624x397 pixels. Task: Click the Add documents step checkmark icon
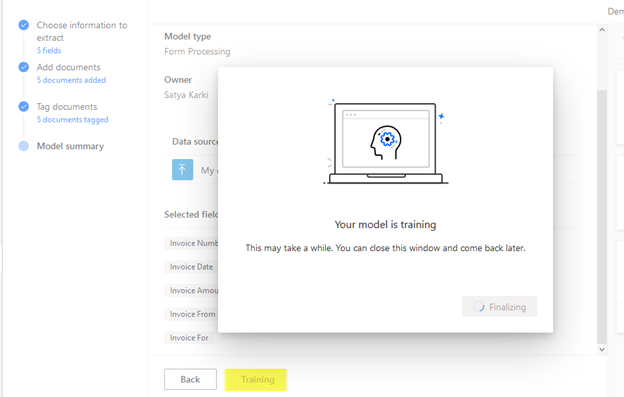(x=23, y=67)
